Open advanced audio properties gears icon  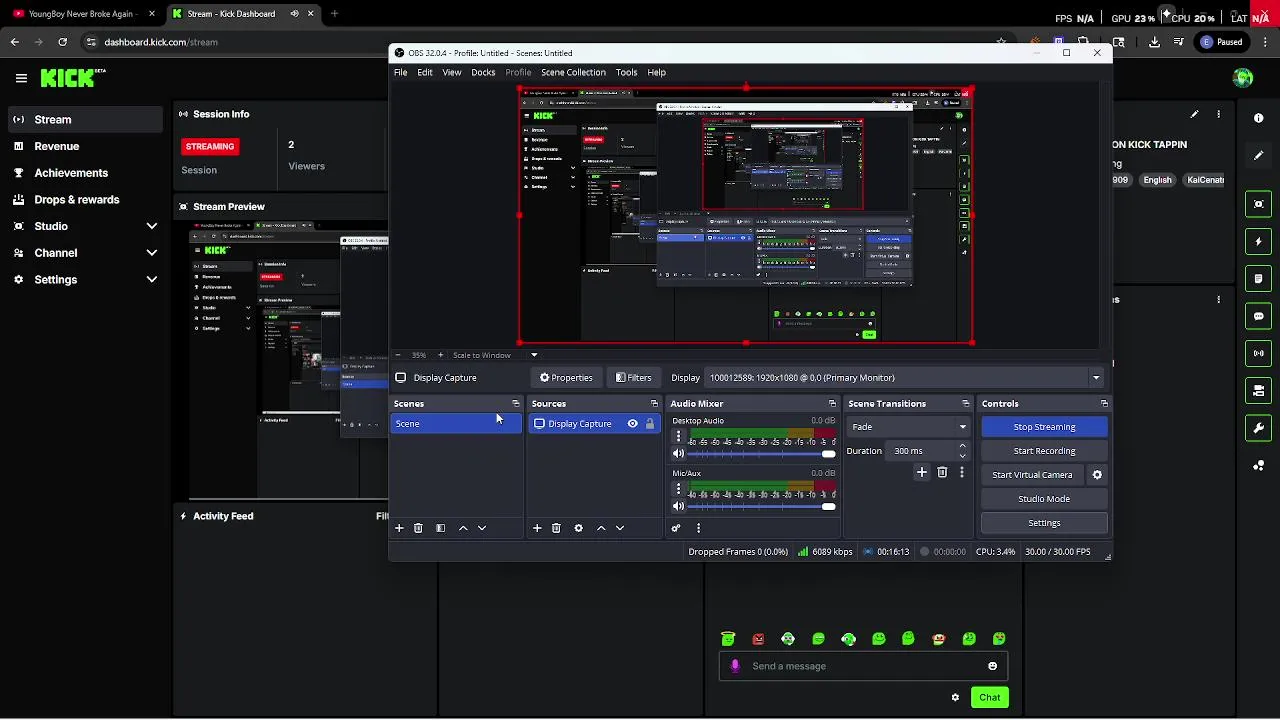[676, 528]
